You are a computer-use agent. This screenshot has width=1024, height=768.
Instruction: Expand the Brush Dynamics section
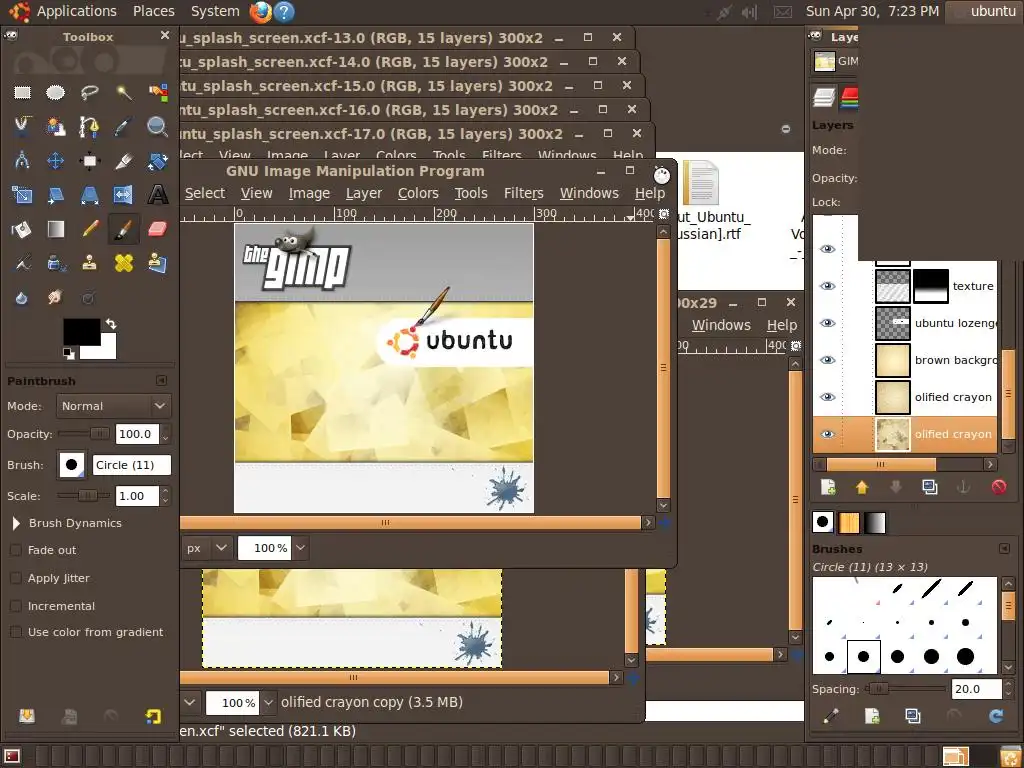point(16,523)
